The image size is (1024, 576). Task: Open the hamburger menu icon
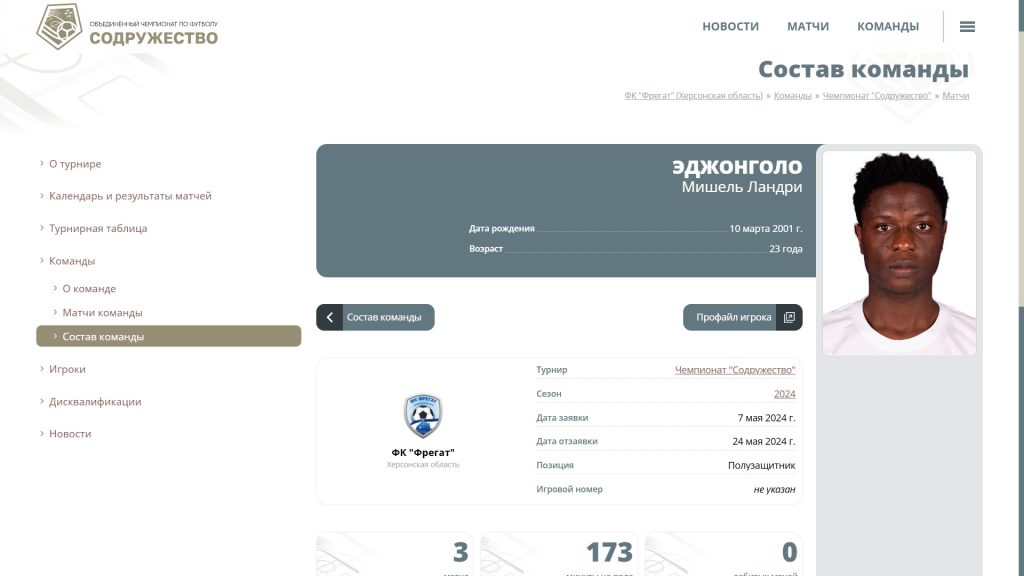[x=967, y=27]
